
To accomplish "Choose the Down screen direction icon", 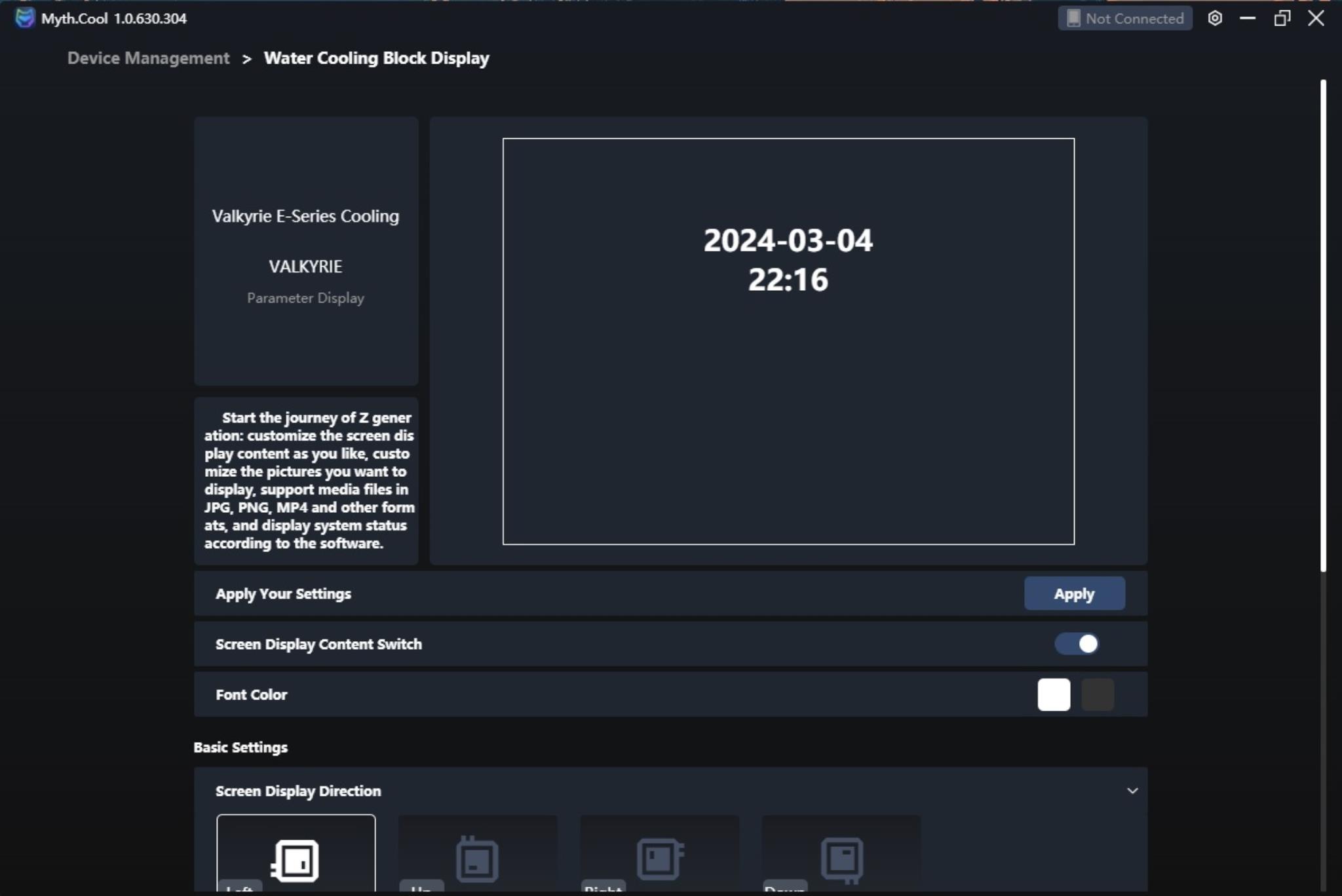I will [841, 858].
